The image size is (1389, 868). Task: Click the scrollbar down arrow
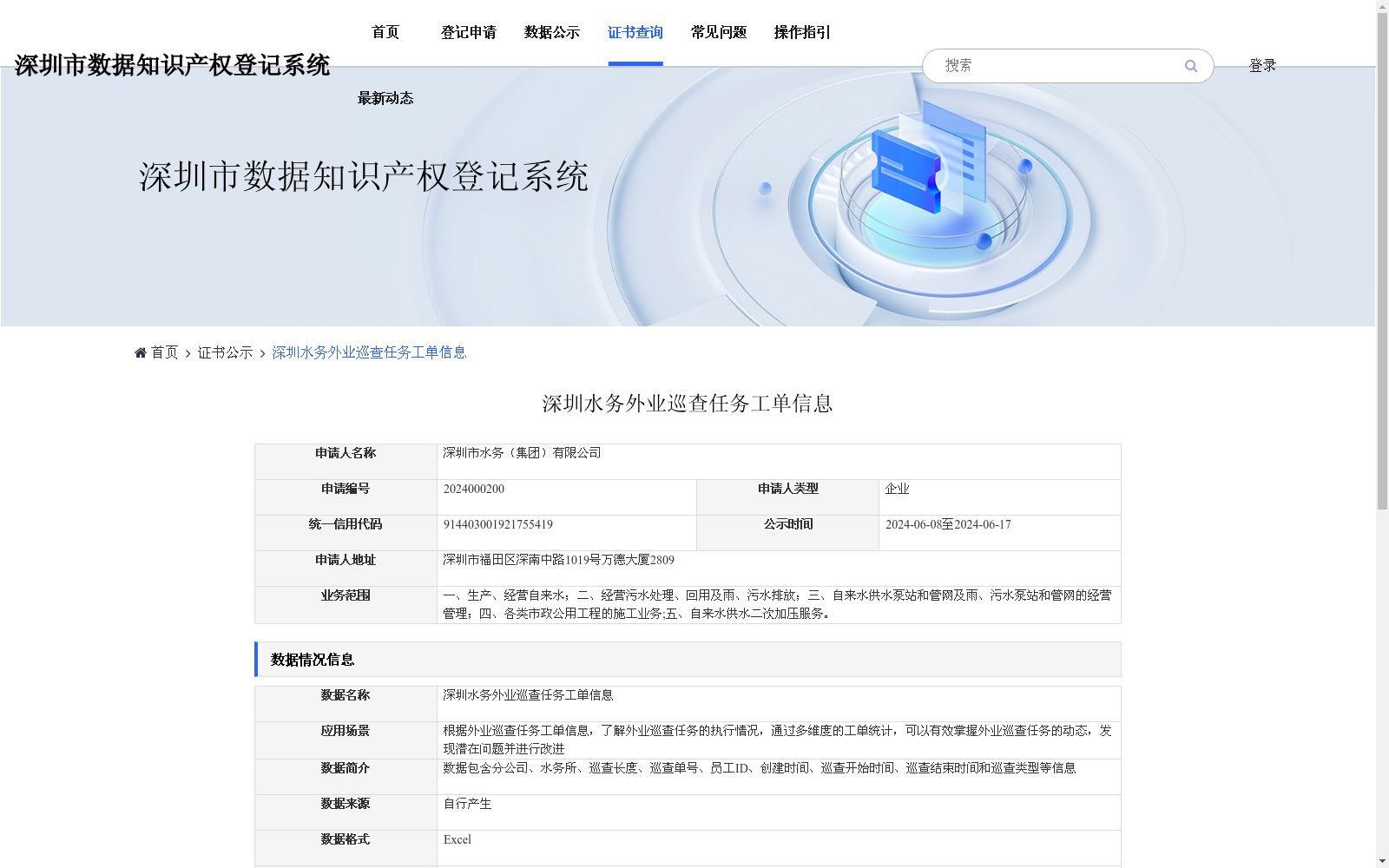pyautogui.click(x=1382, y=861)
